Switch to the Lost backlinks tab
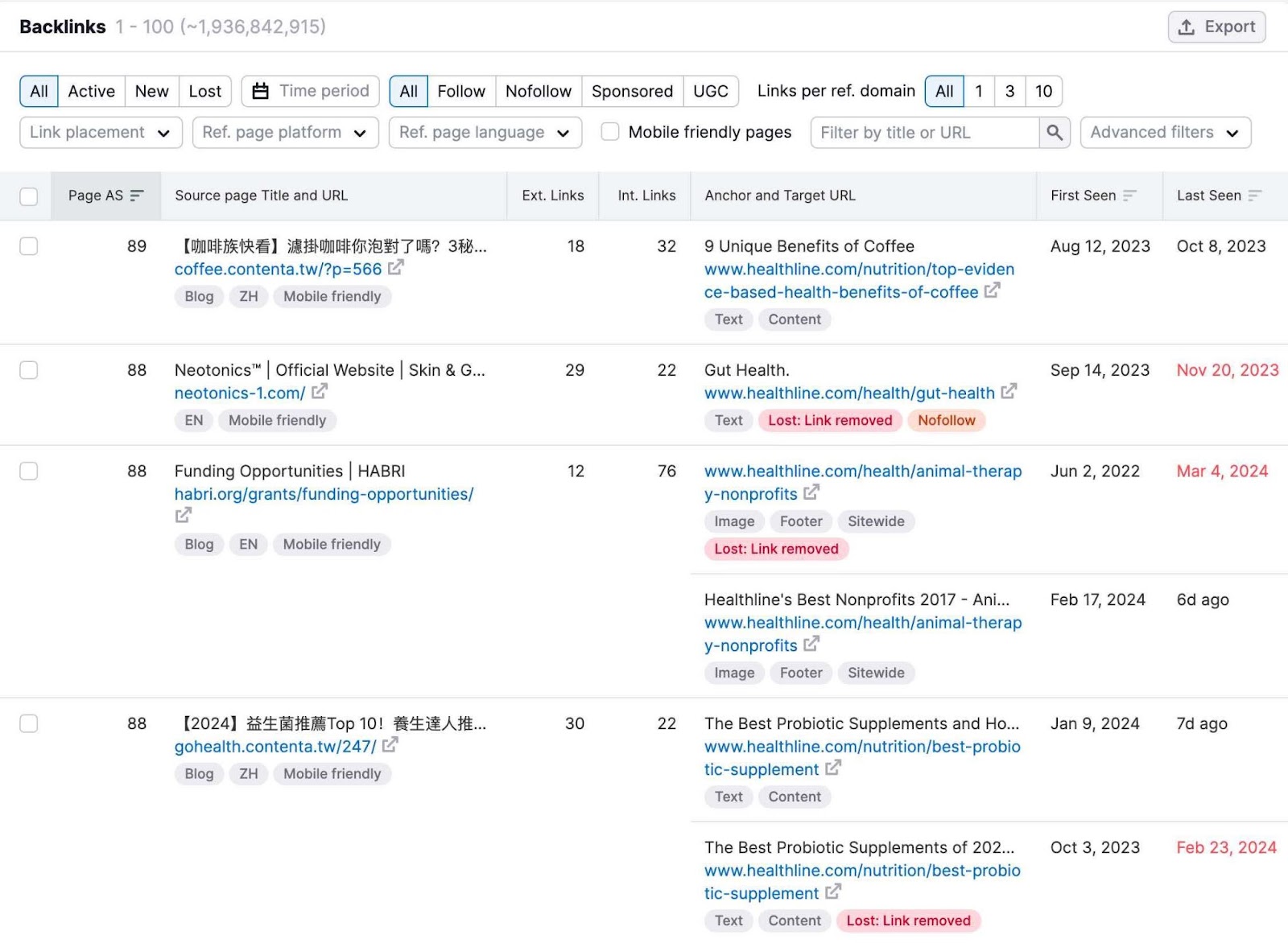1288x943 pixels. 204,91
